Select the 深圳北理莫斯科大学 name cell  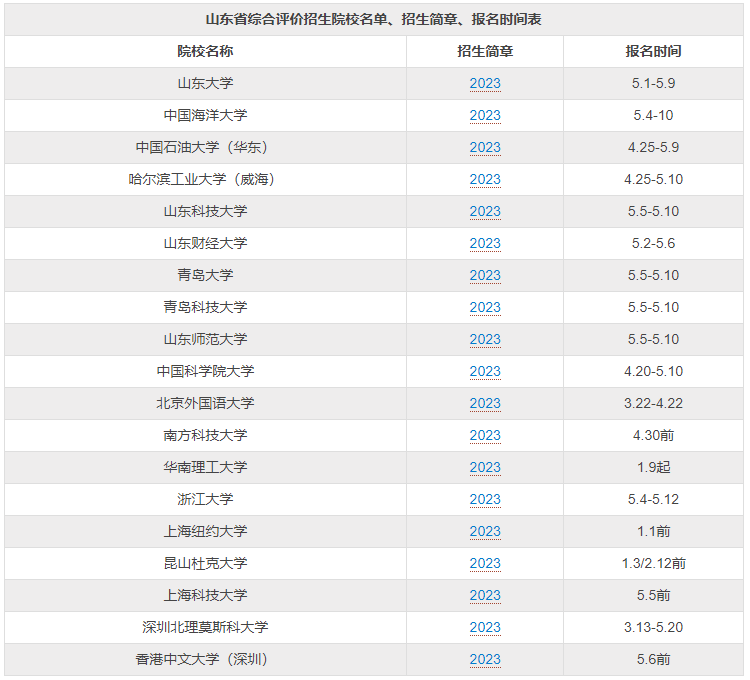pos(206,628)
